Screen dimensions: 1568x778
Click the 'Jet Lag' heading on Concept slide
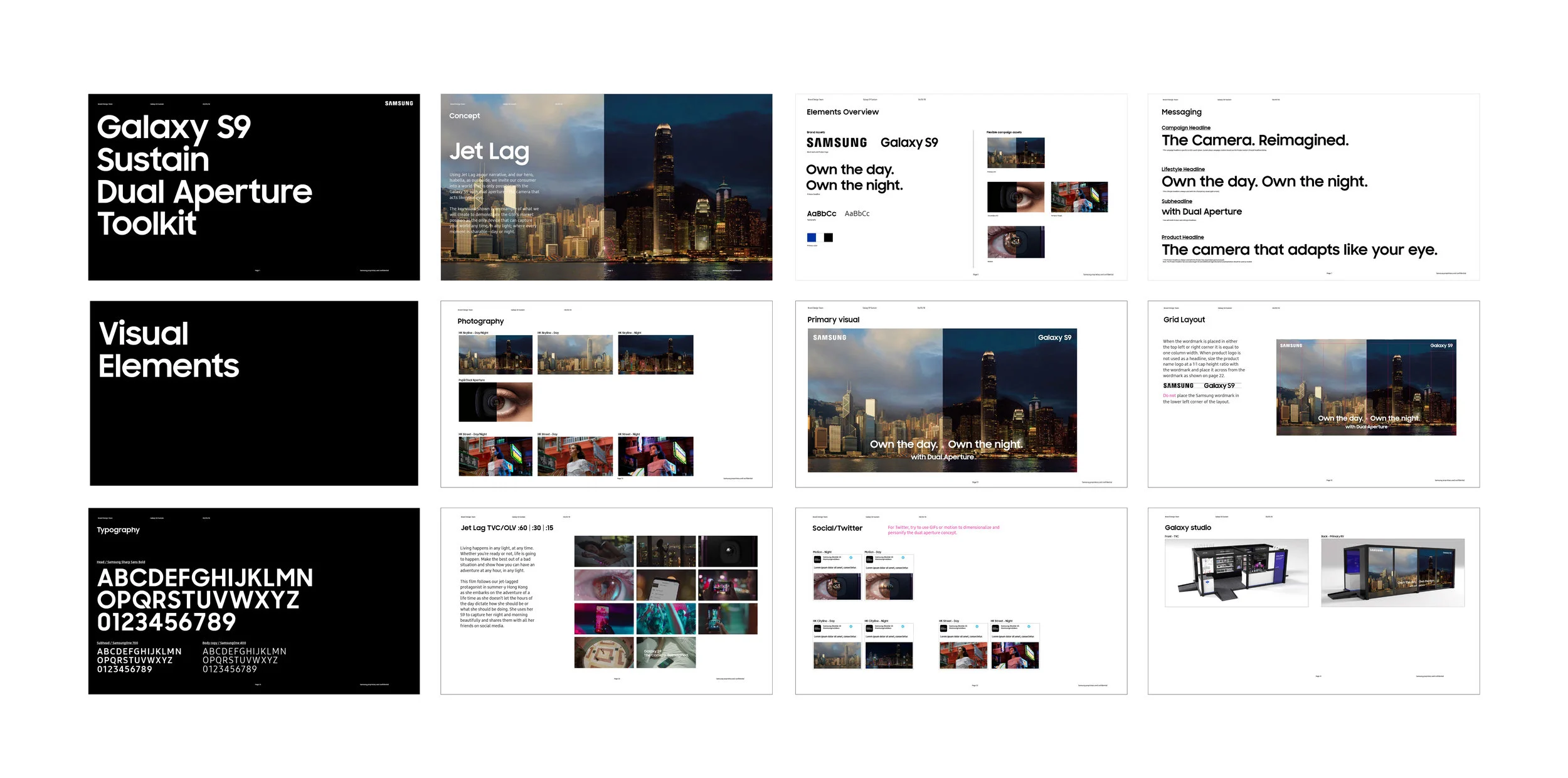pyautogui.click(x=489, y=151)
